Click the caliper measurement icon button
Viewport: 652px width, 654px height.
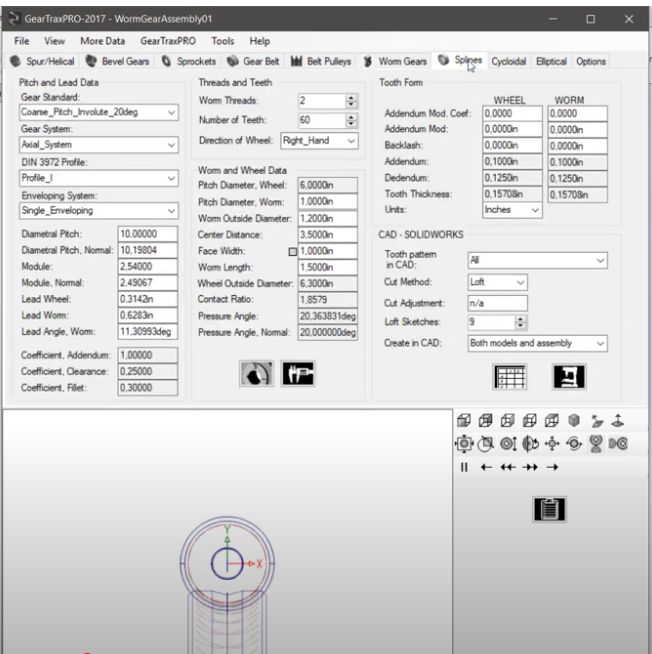click(298, 373)
